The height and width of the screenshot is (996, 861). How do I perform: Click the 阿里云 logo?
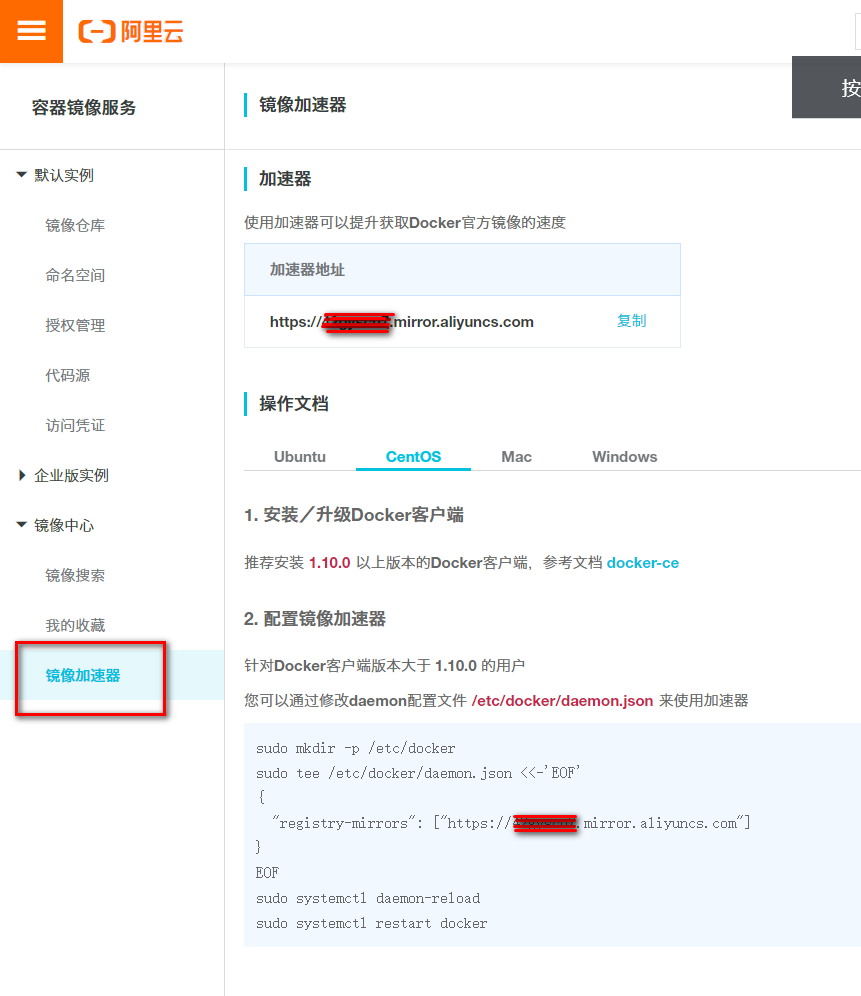[131, 31]
